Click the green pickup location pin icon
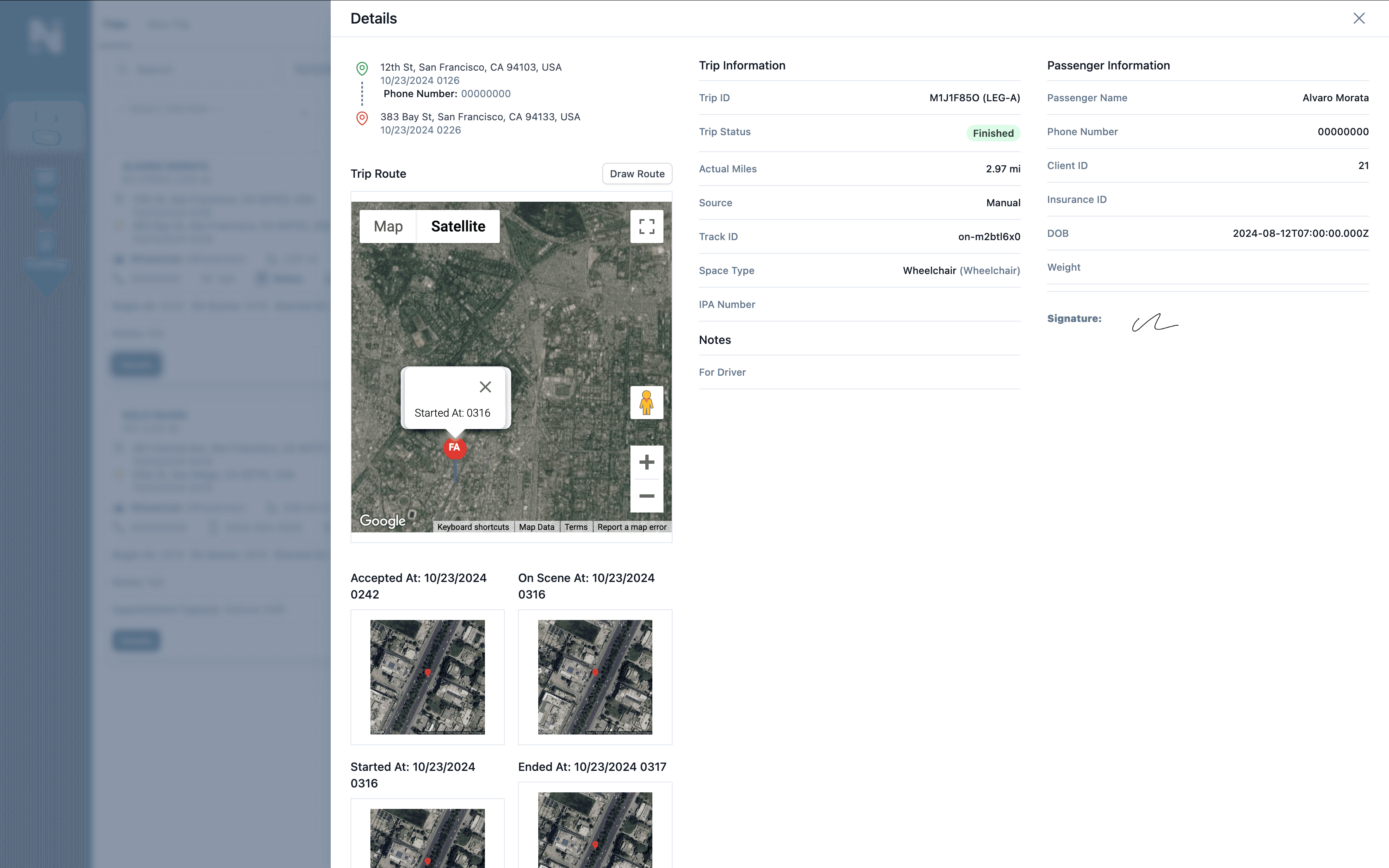The image size is (1389, 868). (362, 69)
